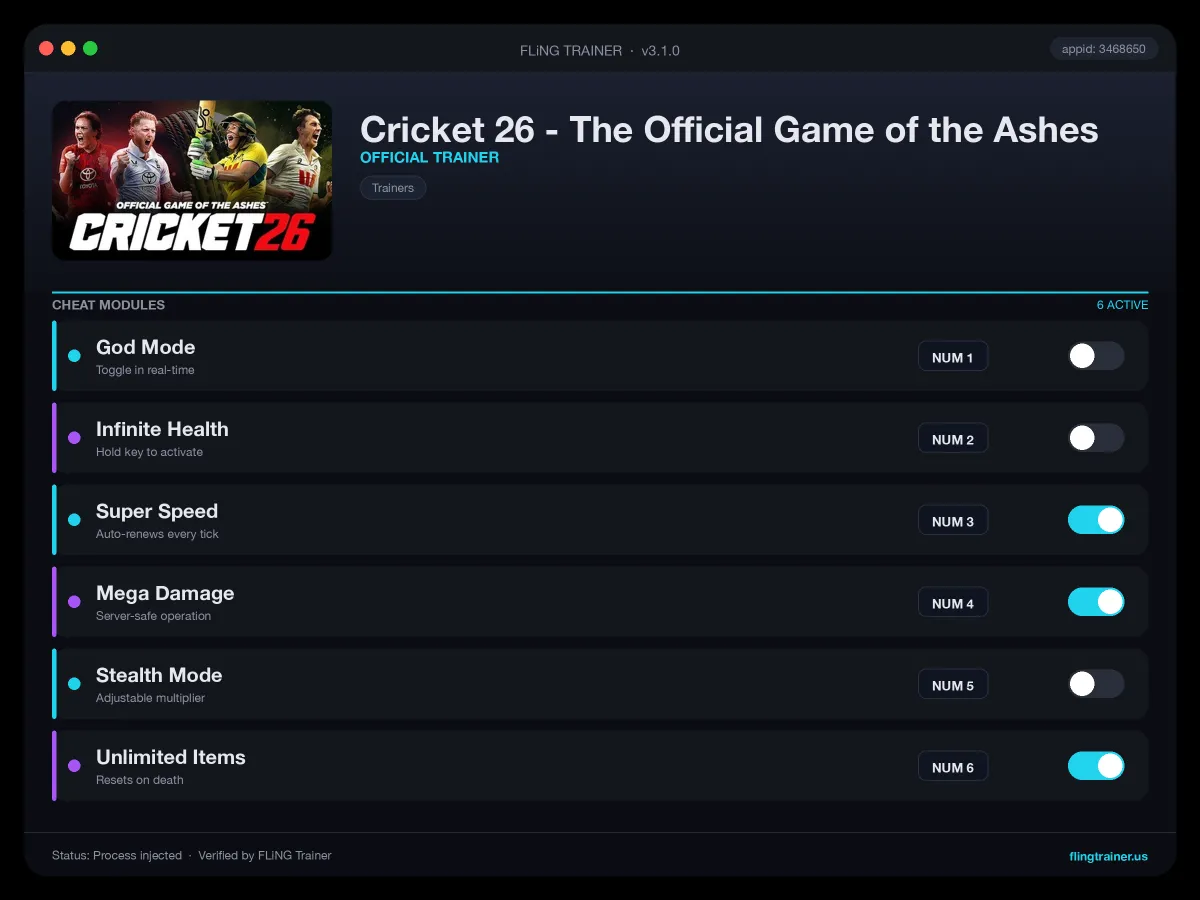Click the cyan dot beside God Mode

point(74,356)
